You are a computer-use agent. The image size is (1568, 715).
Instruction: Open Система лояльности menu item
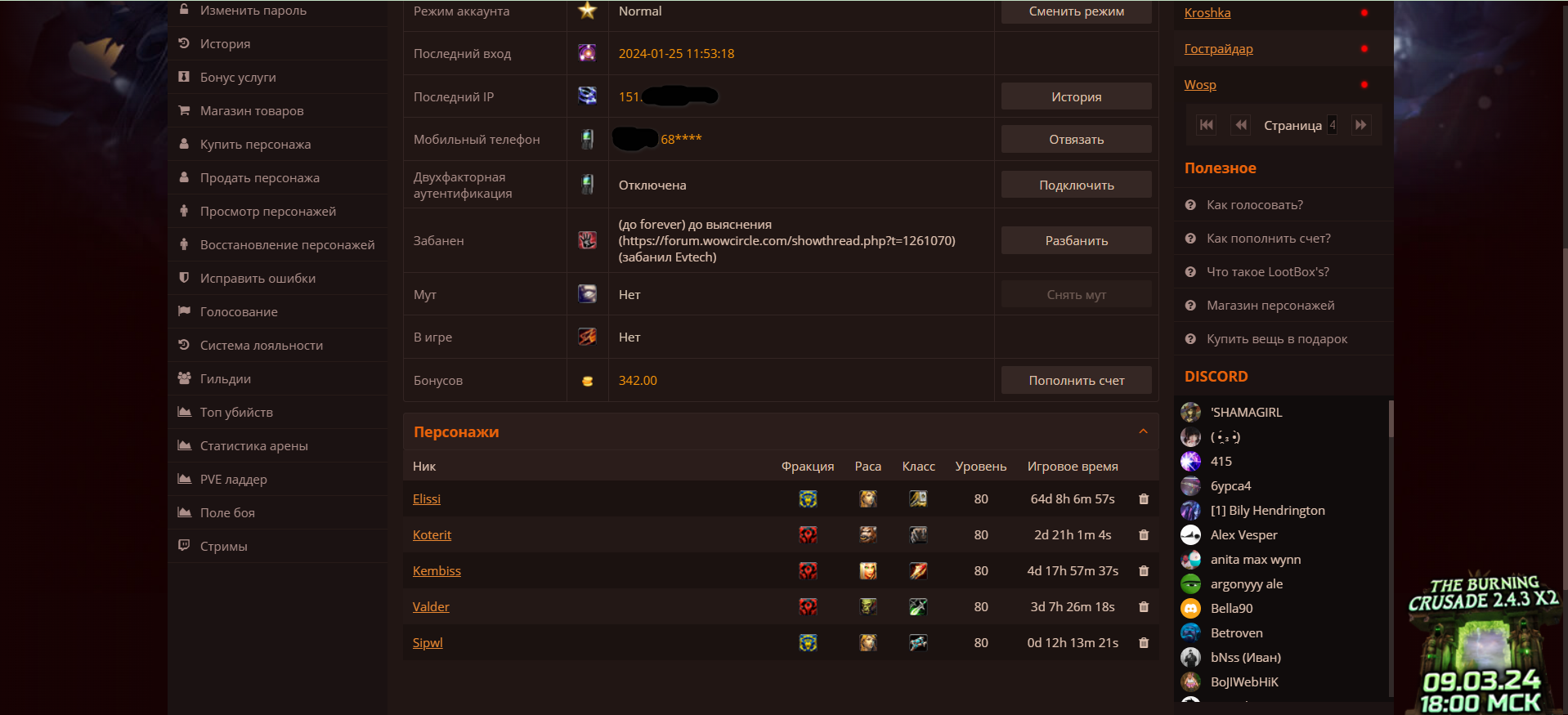(x=261, y=346)
